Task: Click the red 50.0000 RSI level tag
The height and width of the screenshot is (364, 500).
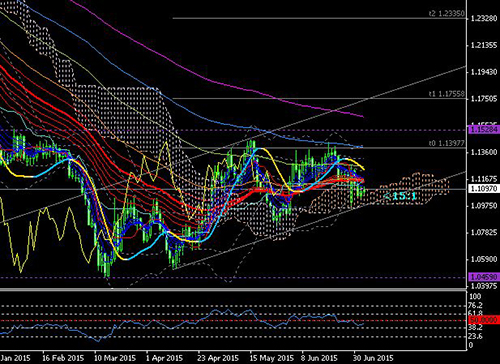Action: [484, 320]
